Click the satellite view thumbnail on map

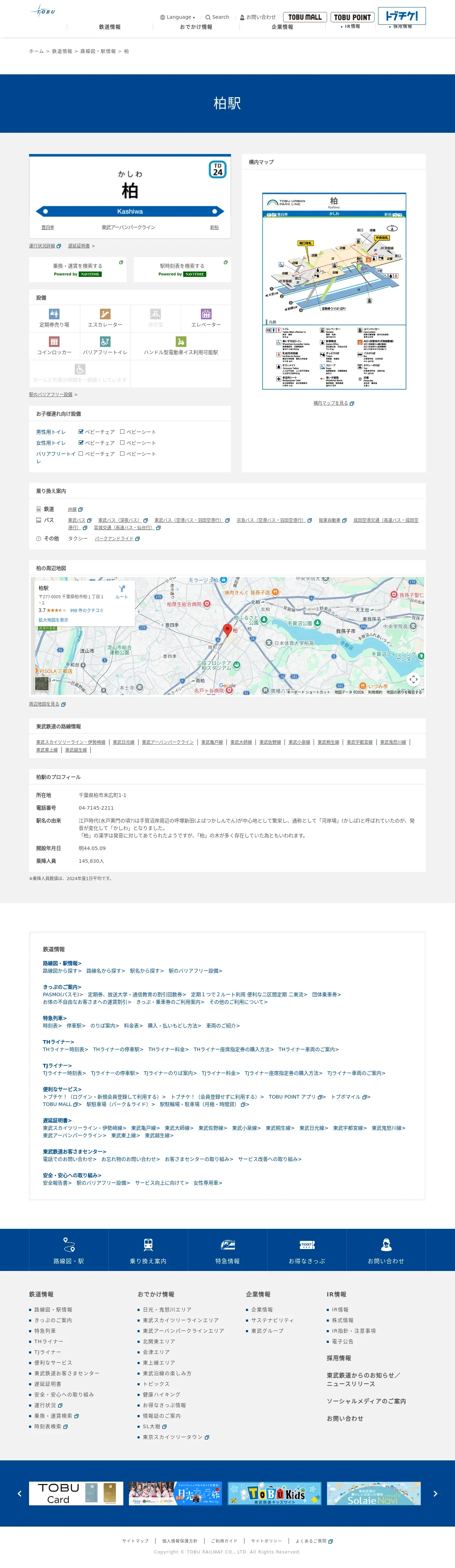[x=42, y=683]
